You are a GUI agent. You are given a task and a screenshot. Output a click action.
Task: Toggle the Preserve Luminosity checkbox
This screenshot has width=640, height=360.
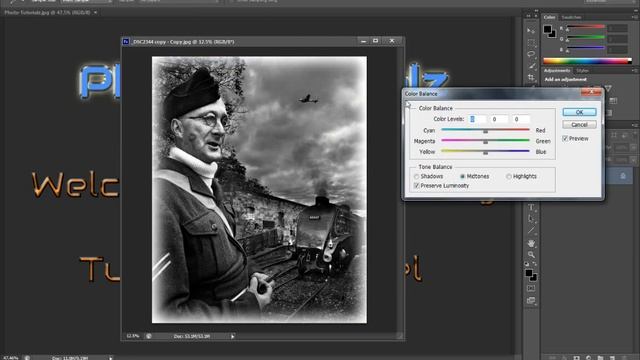pos(417,186)
